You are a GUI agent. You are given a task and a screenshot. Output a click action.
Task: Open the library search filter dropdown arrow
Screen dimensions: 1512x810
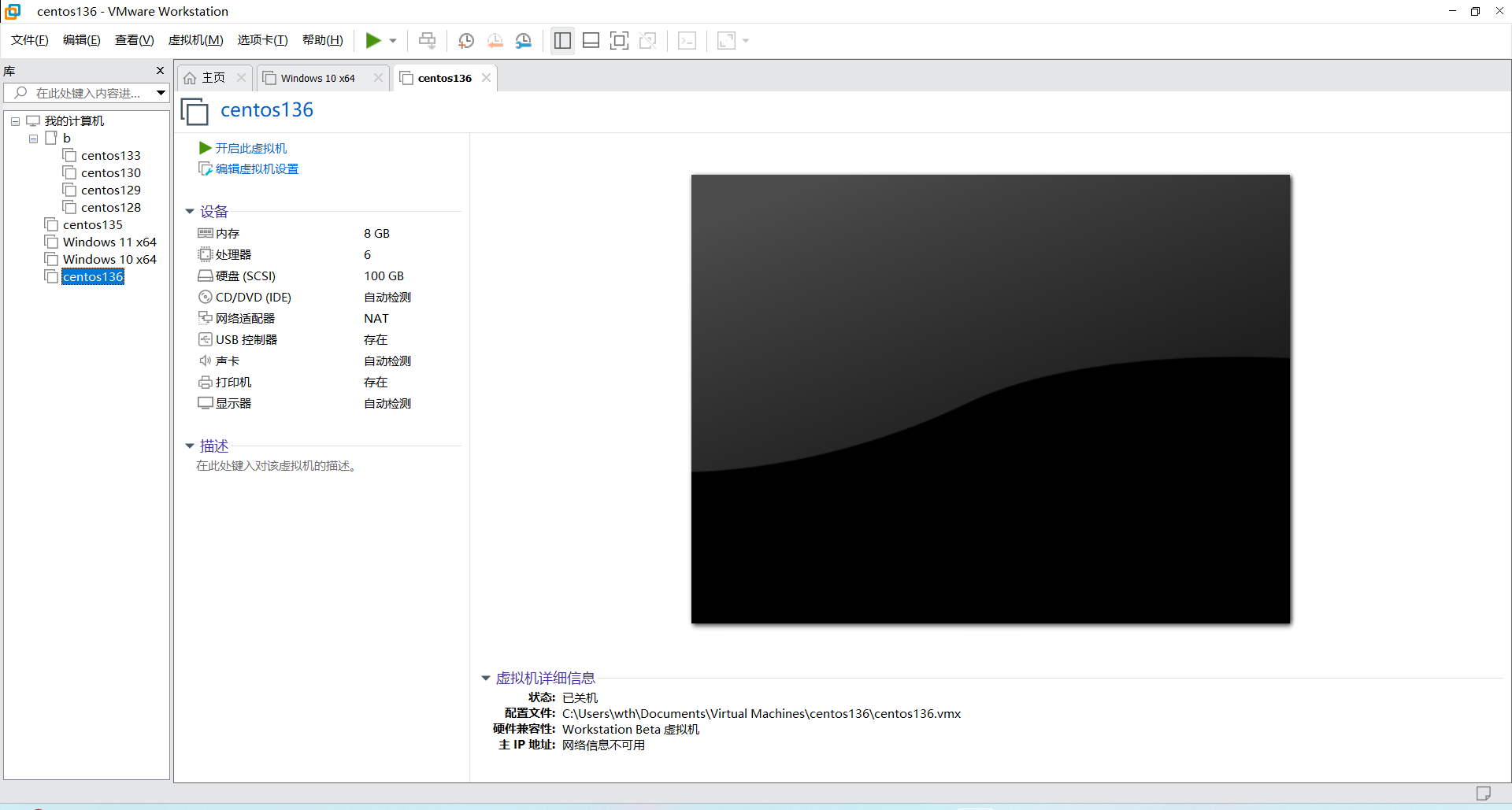pos(161,93)
